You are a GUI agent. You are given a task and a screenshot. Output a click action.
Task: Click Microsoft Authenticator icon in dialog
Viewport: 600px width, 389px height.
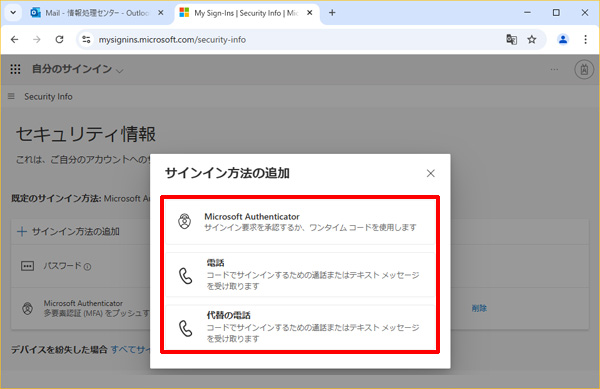(184, 221)
